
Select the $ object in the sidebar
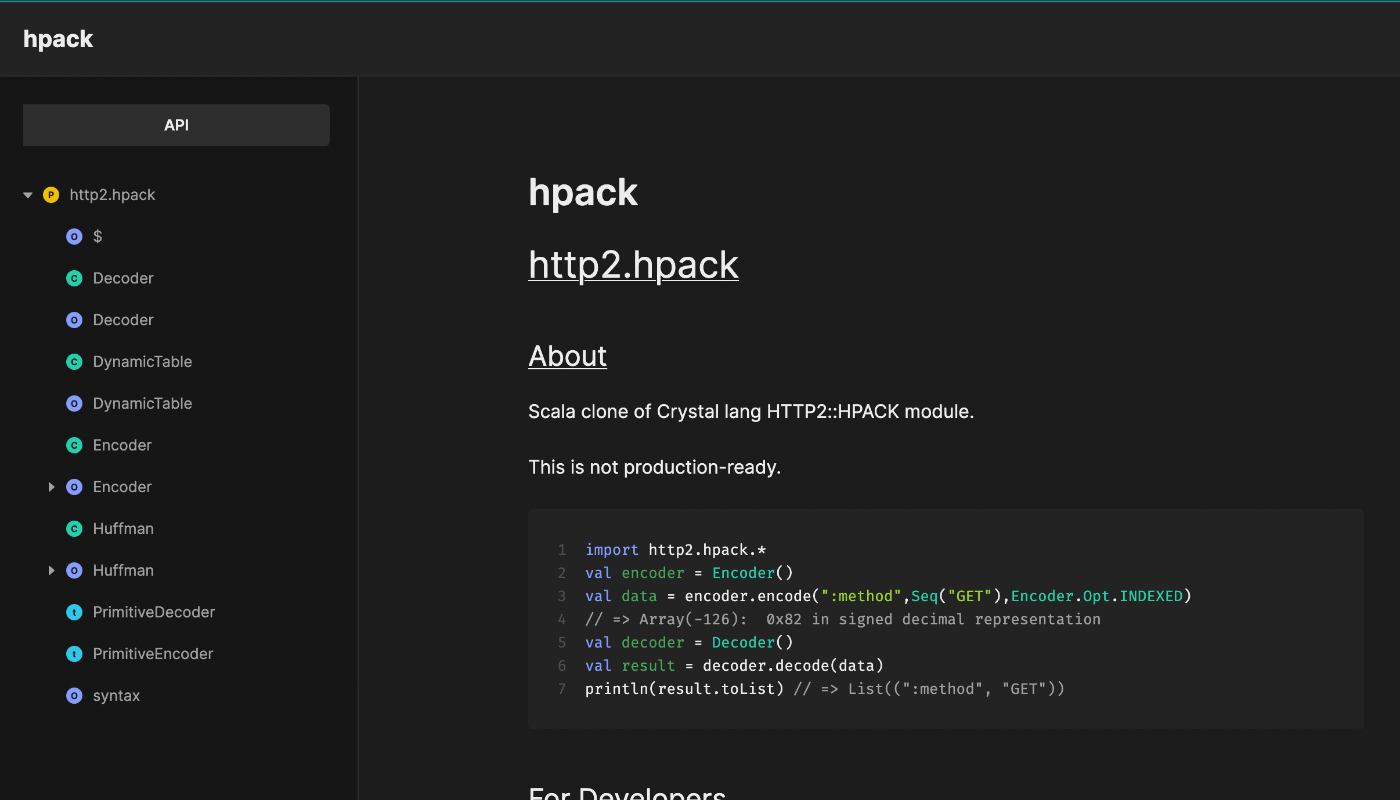[x=97, y=236]
